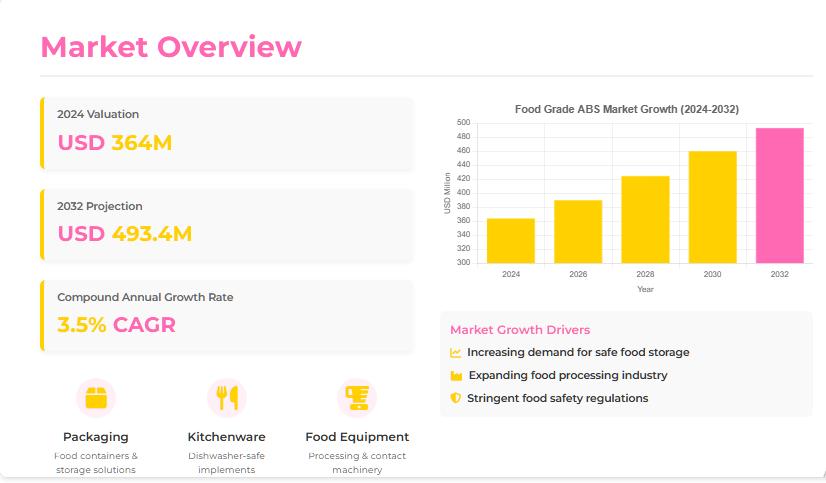The height and width of the screenshot is (483, 826).
Task: Click the 2024 Valuation card
Action: coord(227,133)
